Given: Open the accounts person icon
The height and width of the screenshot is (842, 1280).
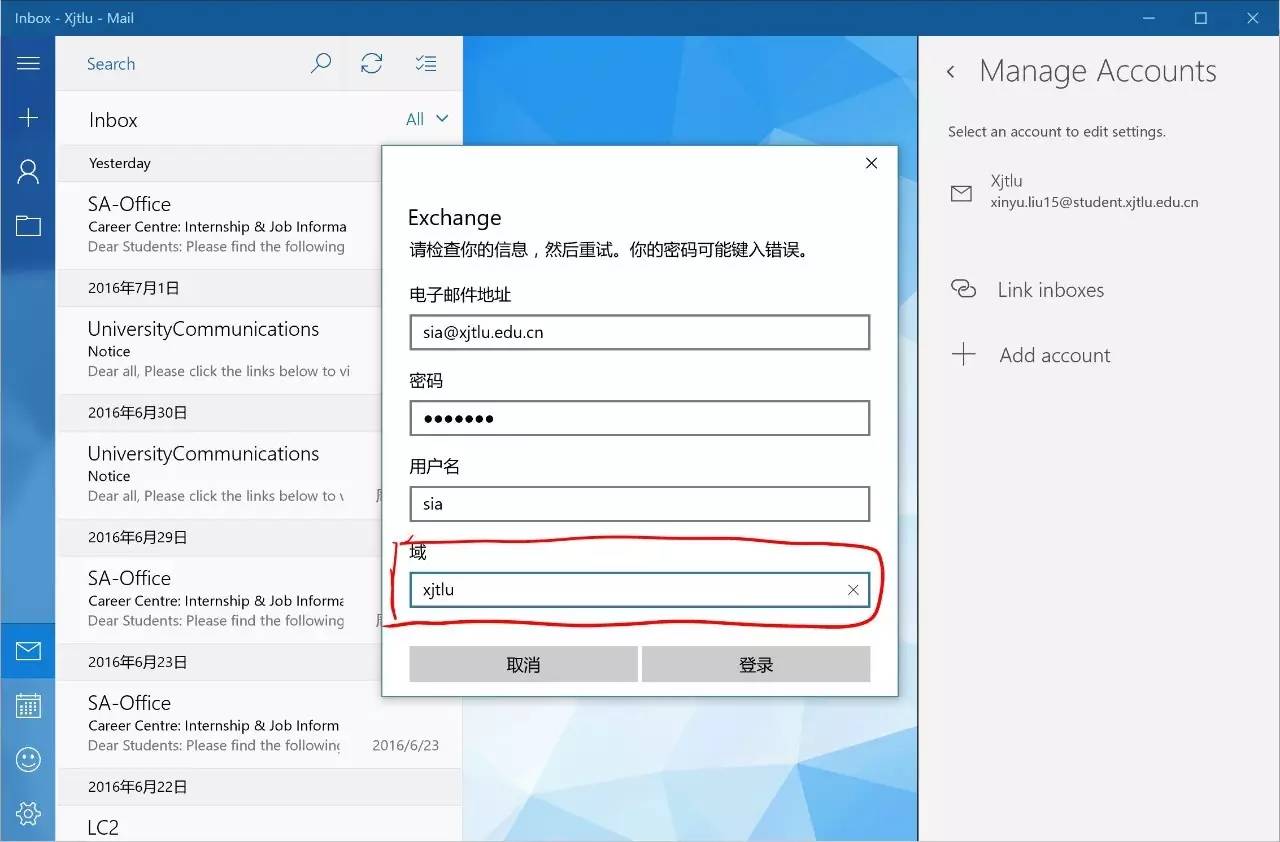Looking at the screenshot, I should point(28,172).
